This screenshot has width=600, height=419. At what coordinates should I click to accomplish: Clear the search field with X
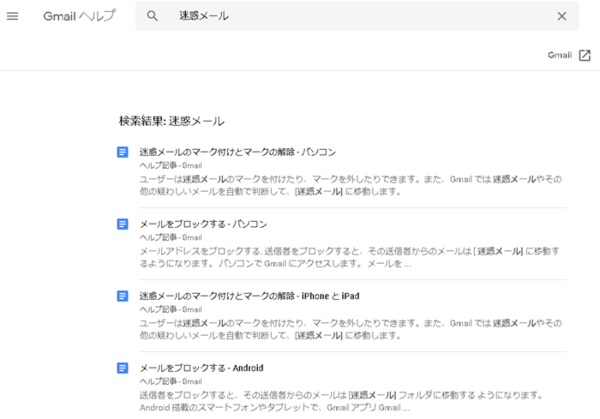[x=562, y=16]
